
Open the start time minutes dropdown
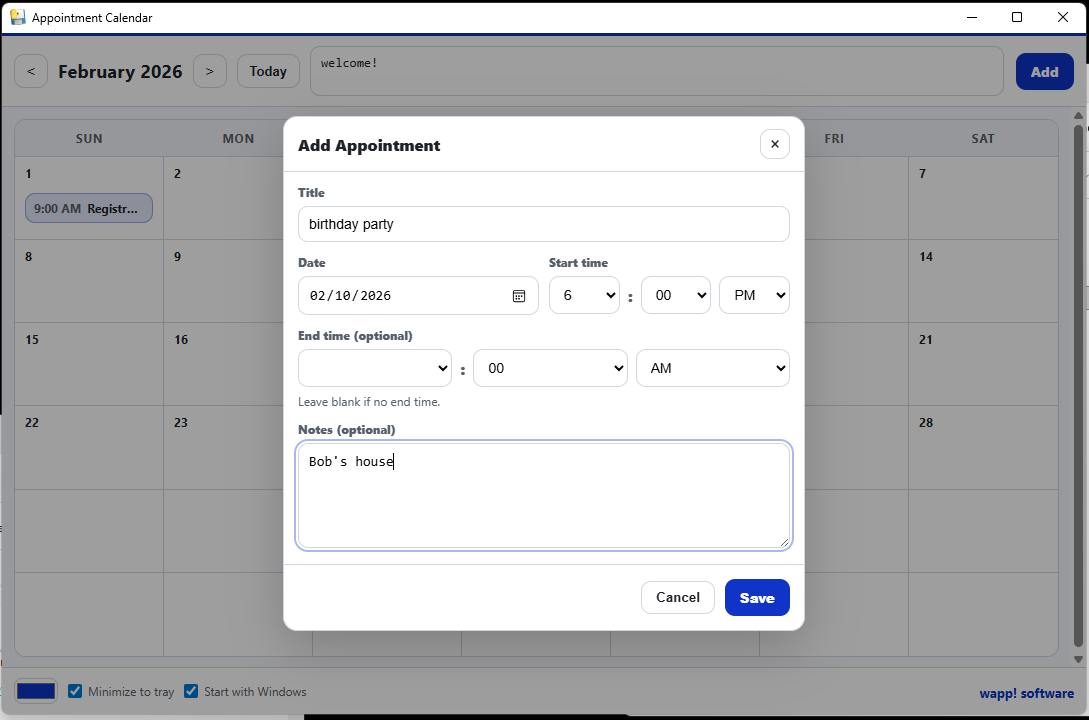point(676,295)
